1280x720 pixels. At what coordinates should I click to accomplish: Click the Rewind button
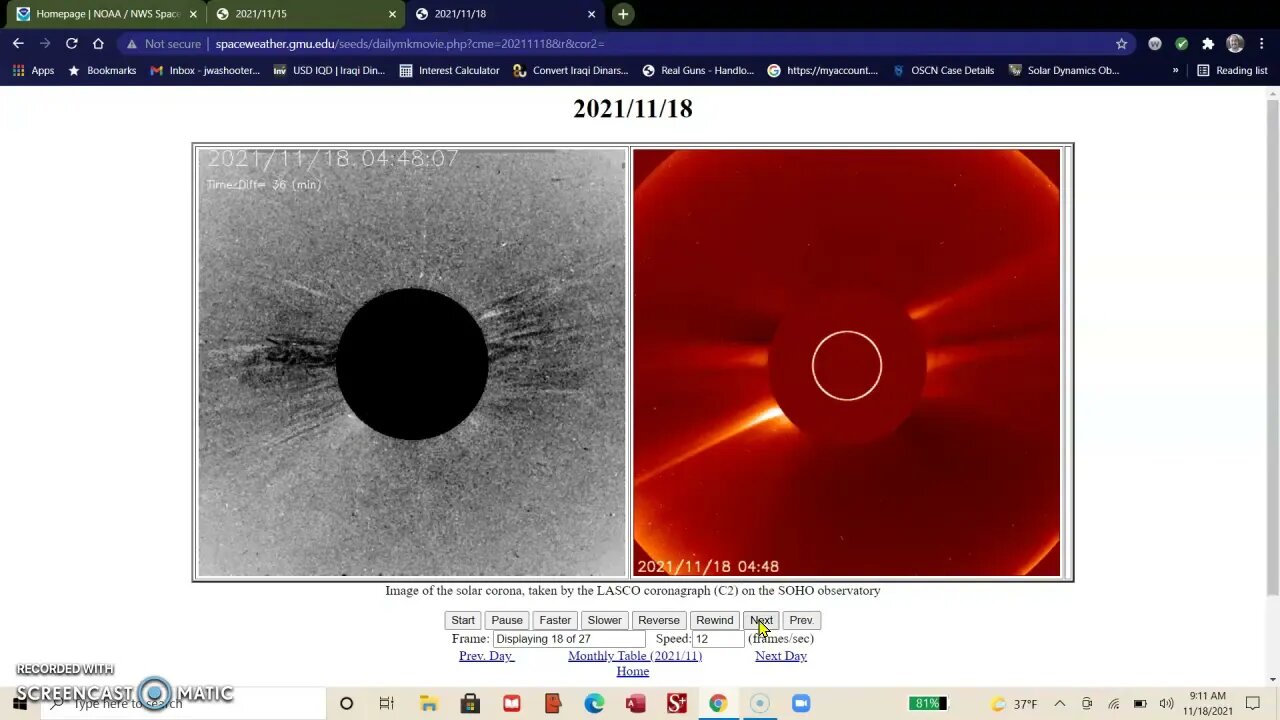[714, 620]
